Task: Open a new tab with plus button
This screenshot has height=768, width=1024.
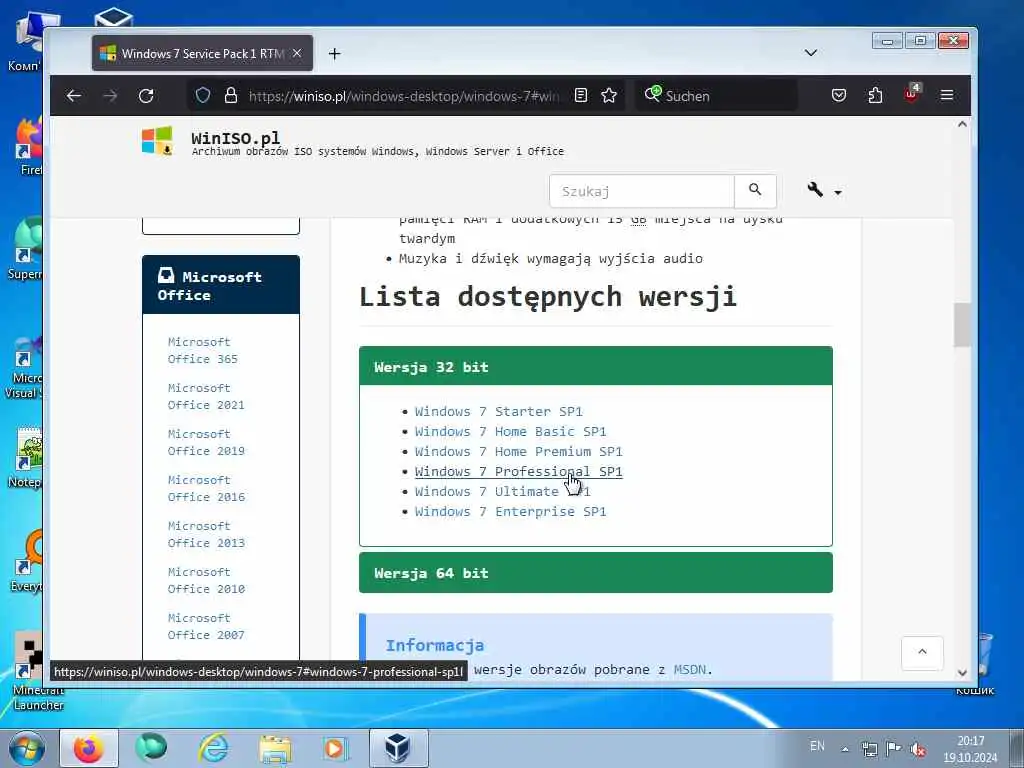Action: tap(334, 54)
